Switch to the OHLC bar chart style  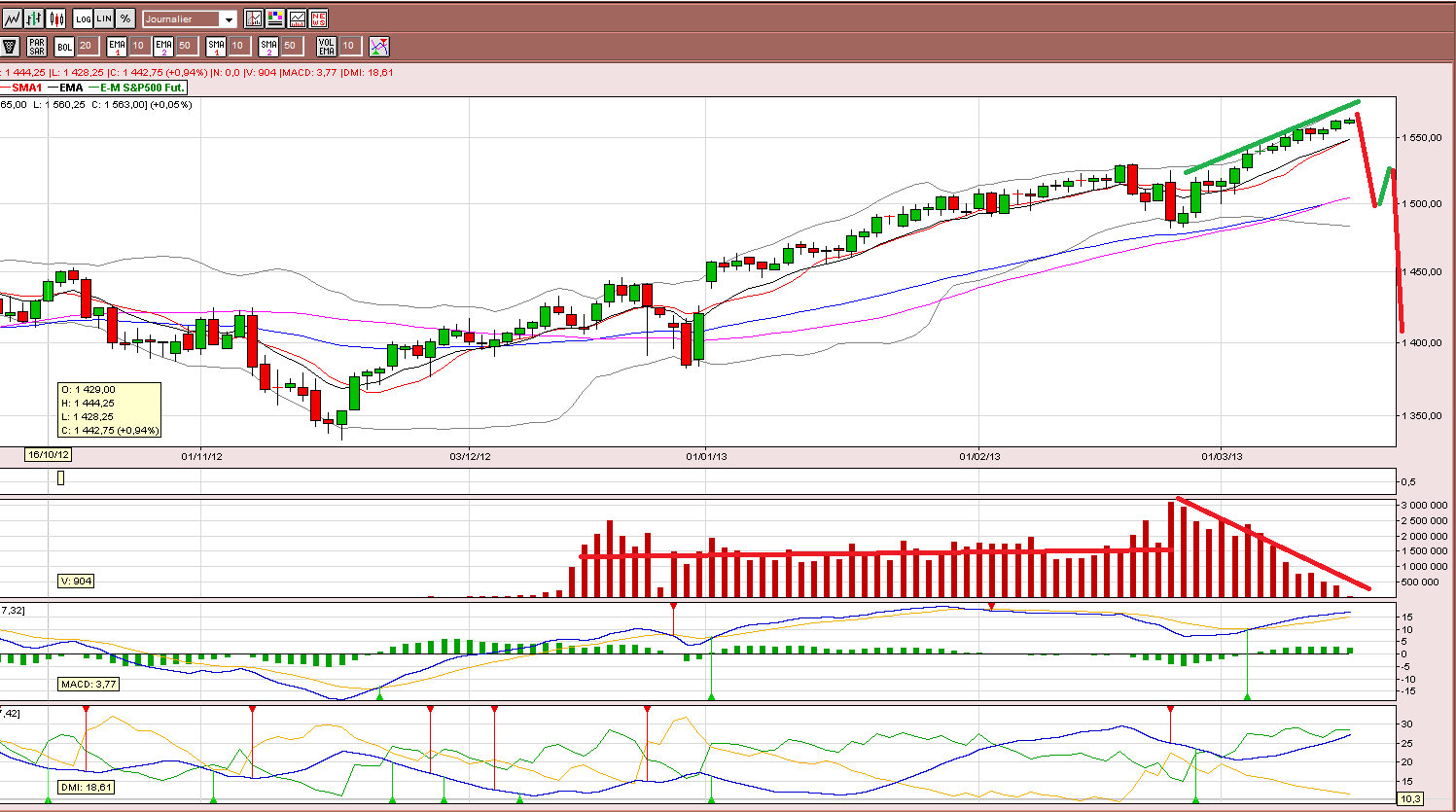click(34, 18)
